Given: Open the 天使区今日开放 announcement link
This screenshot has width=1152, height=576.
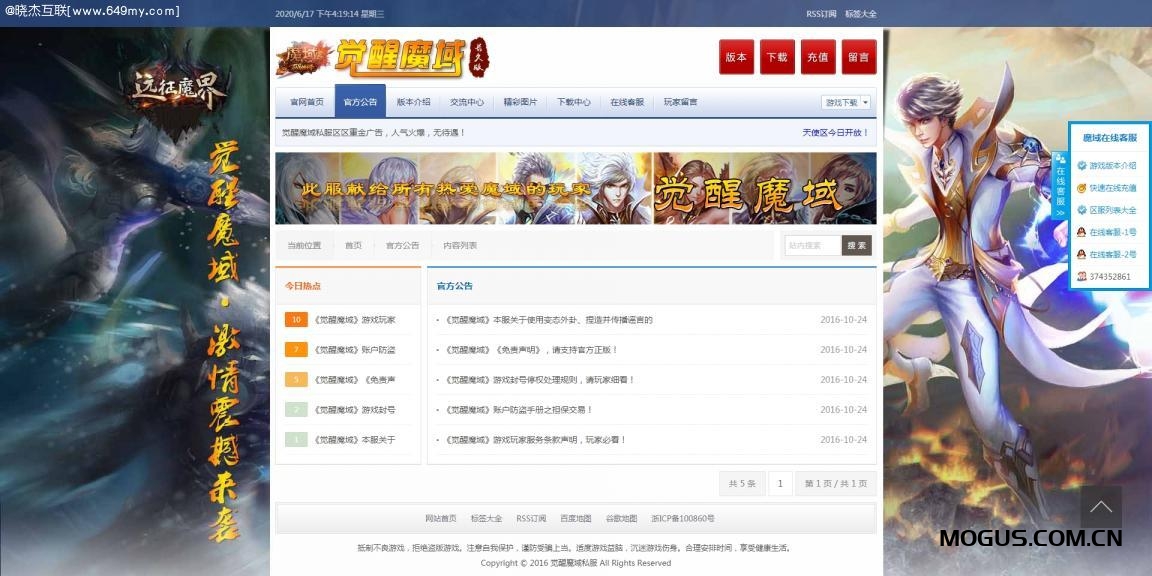Looking at the screenshot, I should click(x=830, y=135).
